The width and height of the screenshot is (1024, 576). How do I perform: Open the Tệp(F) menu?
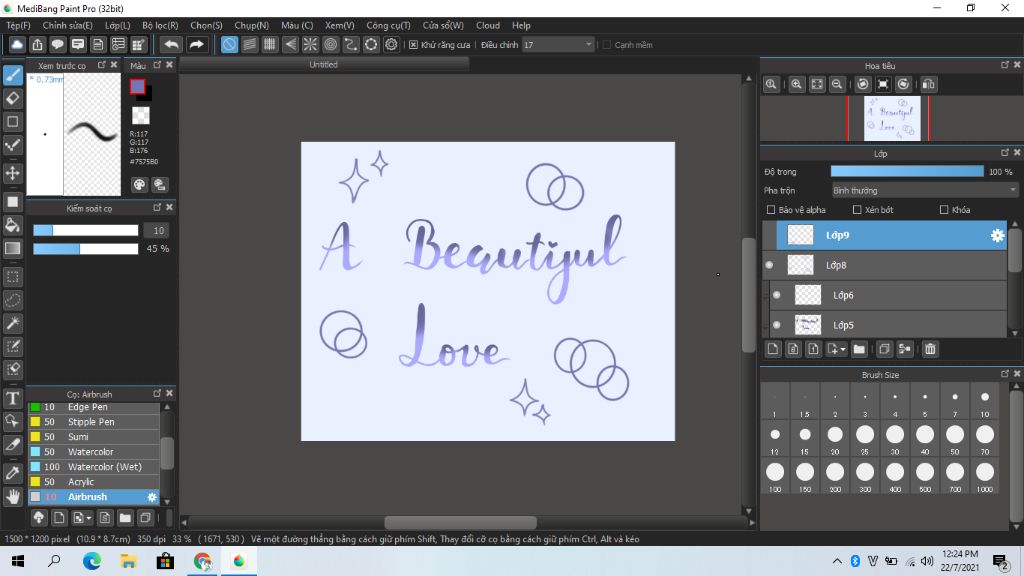point(18,25)
